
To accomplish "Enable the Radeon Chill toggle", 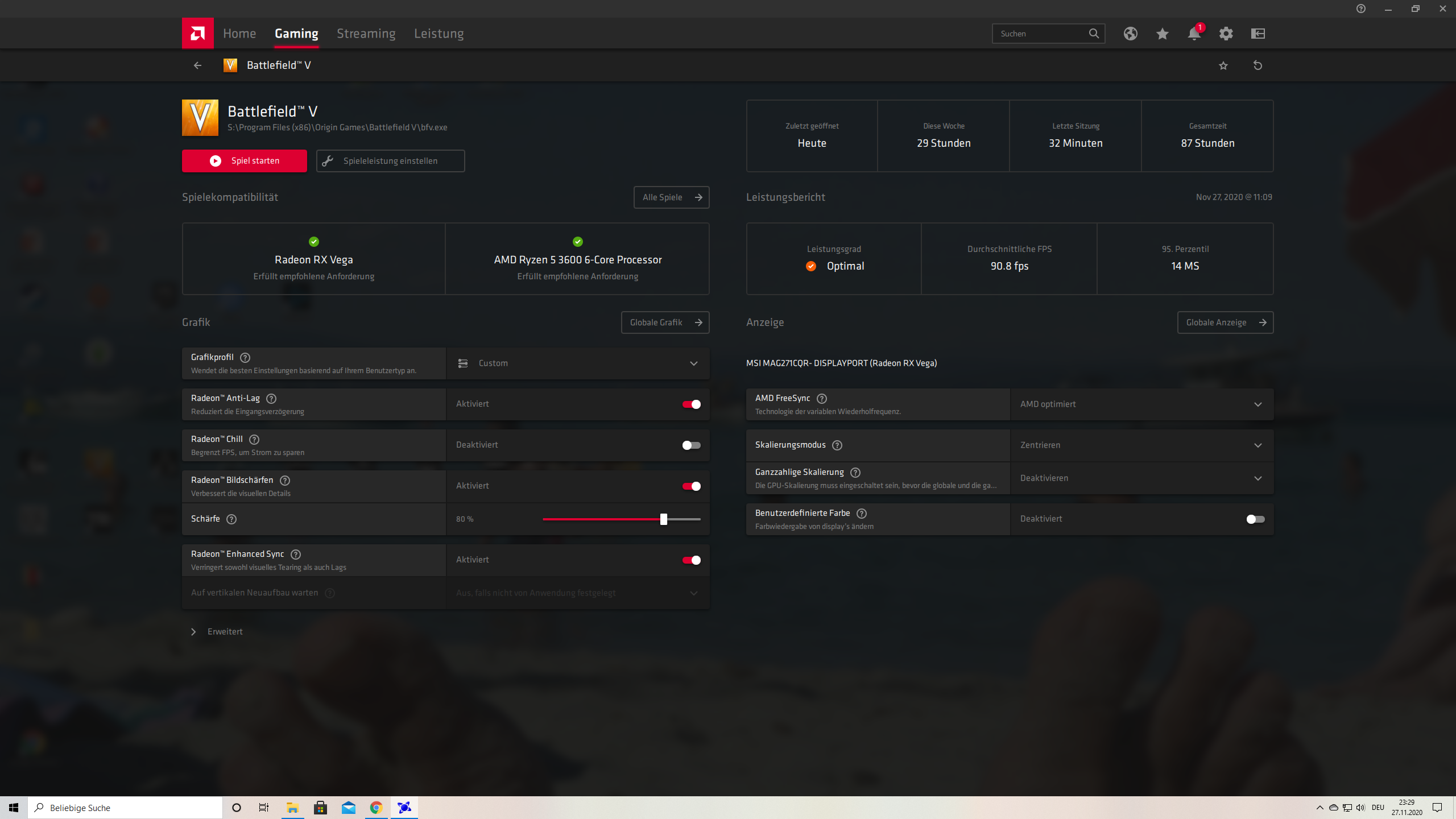I will tap(691, 445).
